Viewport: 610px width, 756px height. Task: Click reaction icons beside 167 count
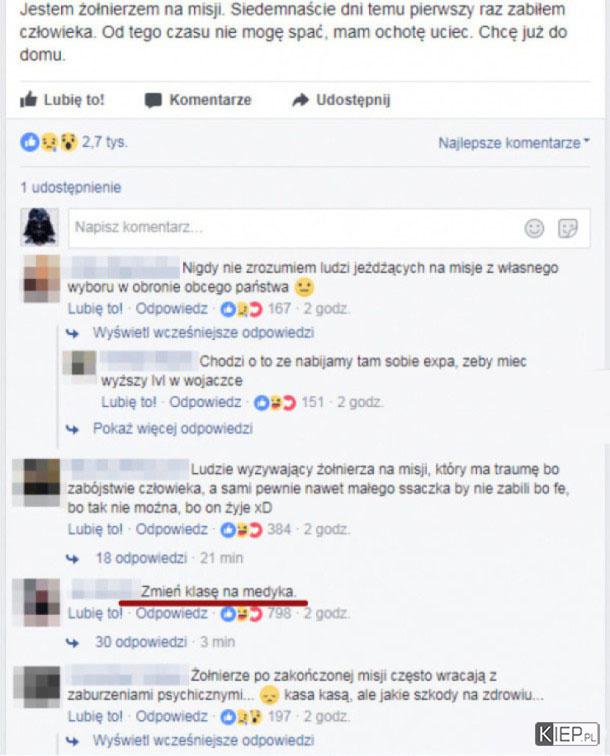pyautogui.click(x=241, y=309)
